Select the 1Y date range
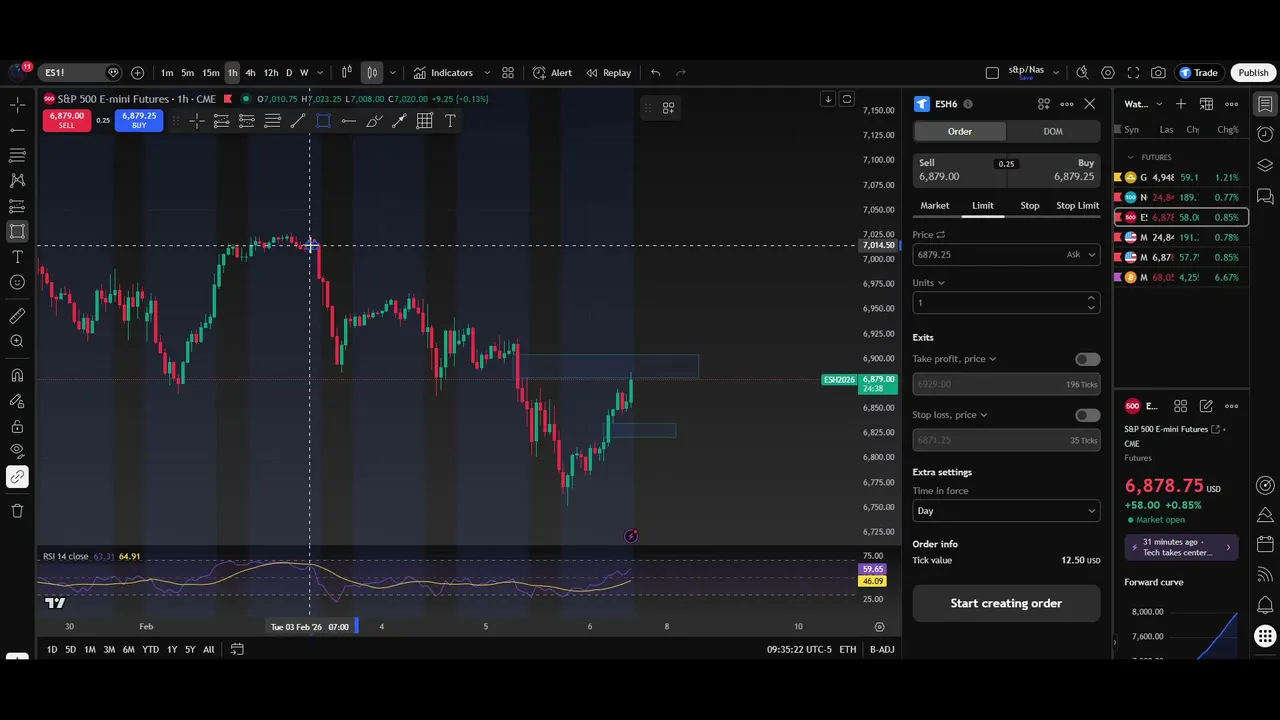 pos(172,649)
